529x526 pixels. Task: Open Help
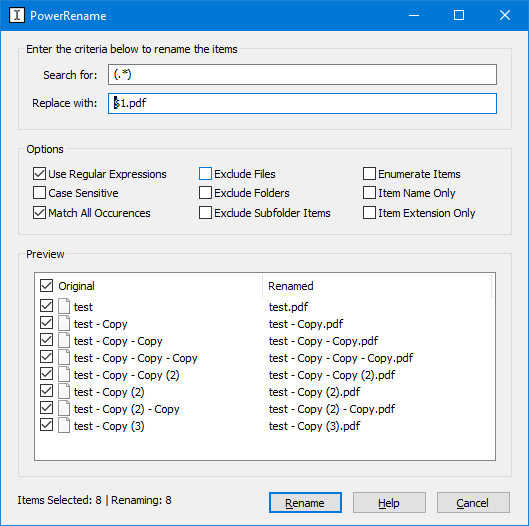[389, 502]
